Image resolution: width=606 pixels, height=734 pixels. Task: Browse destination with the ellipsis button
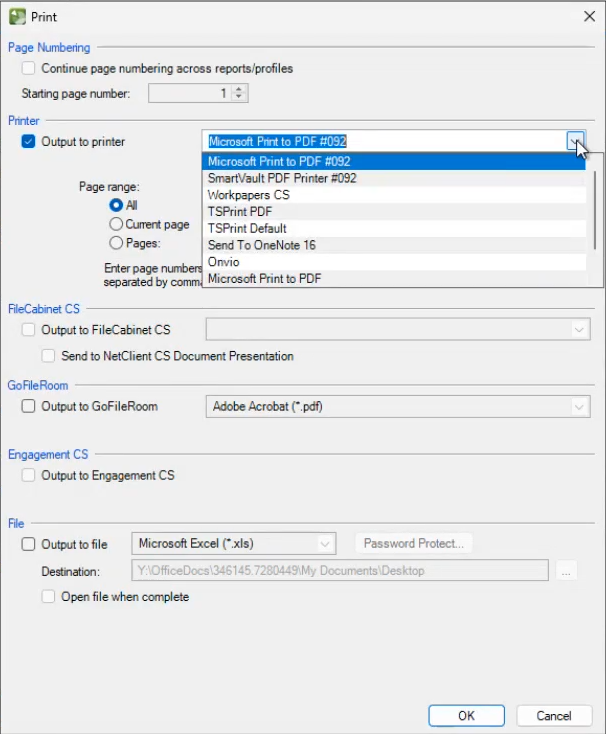[x=566, y=571]
